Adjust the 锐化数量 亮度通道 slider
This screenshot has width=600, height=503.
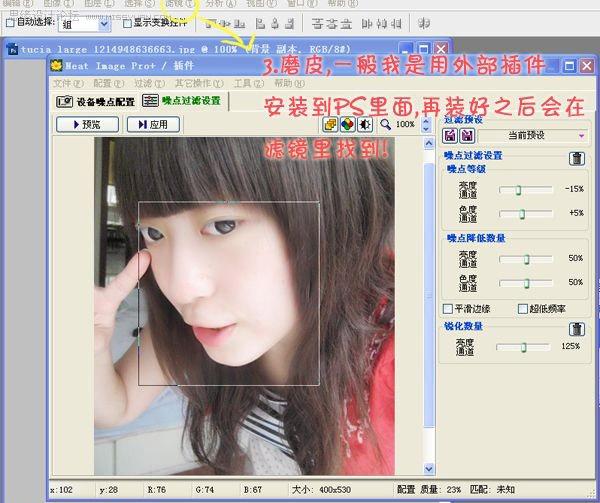pyautogui.click(x=523, y=347)
